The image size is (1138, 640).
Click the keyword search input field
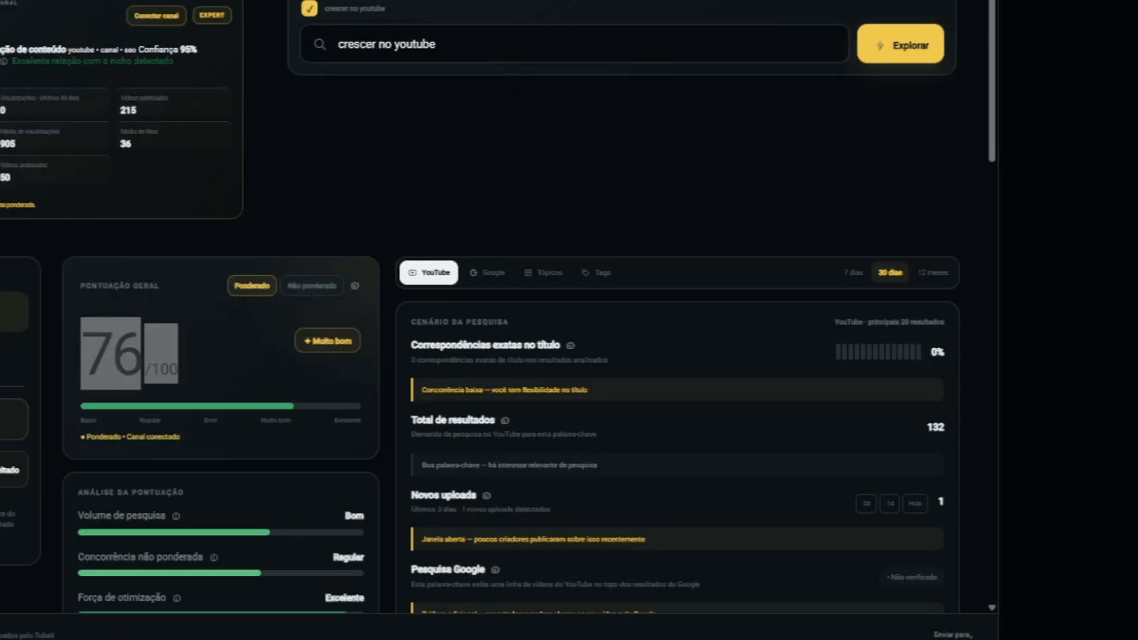(574, 44)
